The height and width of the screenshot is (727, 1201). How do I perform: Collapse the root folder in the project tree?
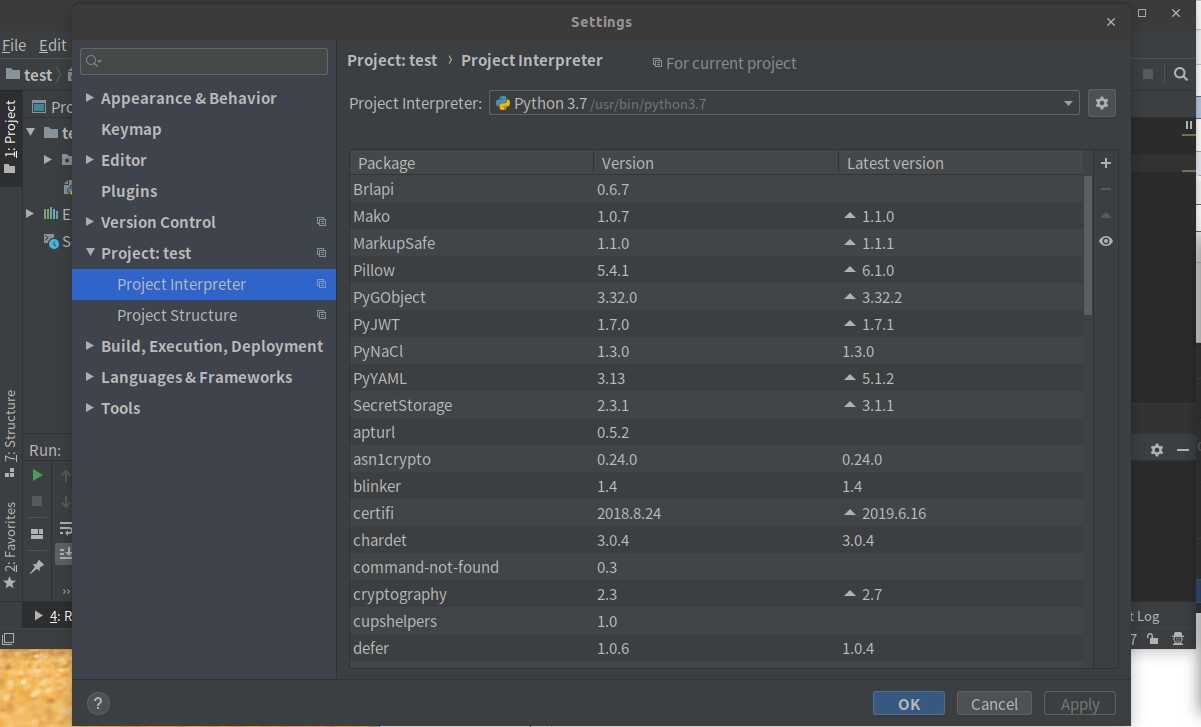point(31,132)
